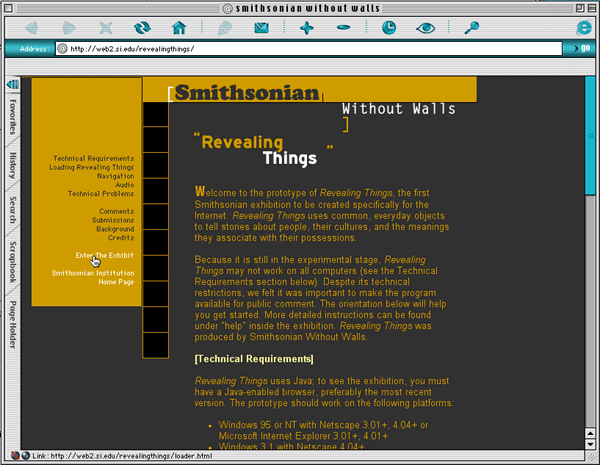The width and height of the screenshot is (600, 465).
Task: Open the Favorites side tab
Action: tap(13, 117)
